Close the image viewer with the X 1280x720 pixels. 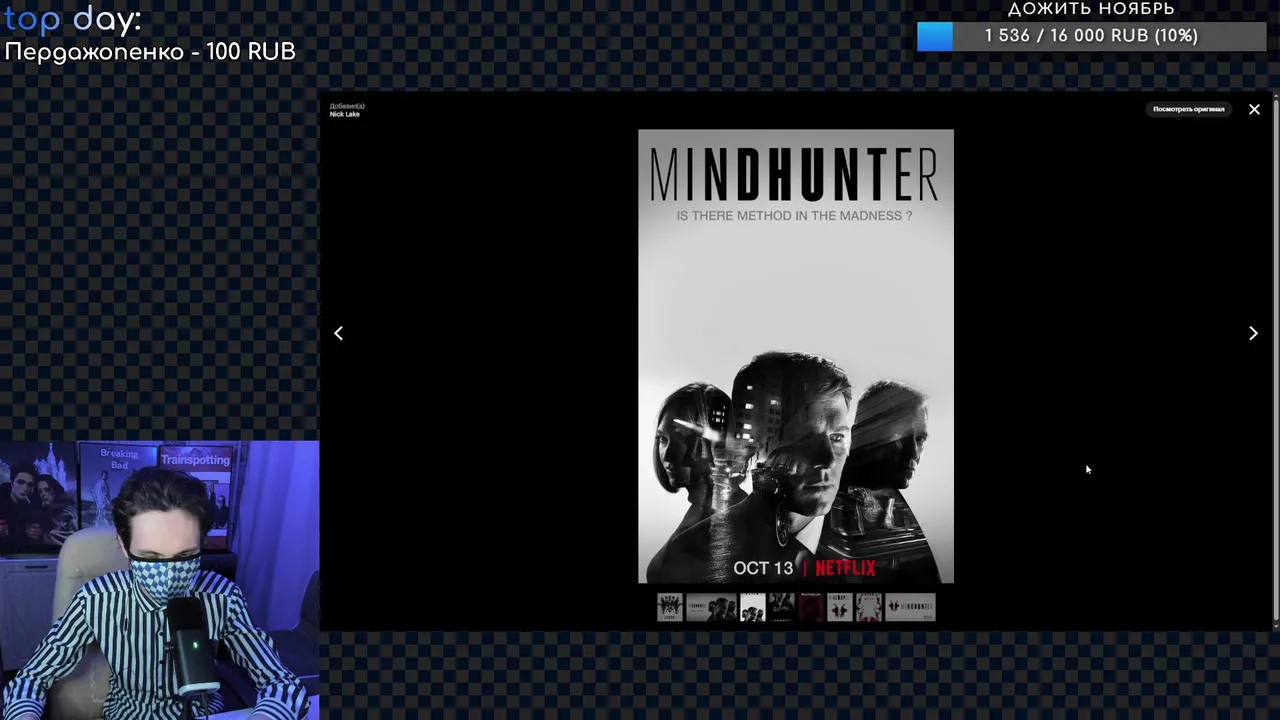1254,109
